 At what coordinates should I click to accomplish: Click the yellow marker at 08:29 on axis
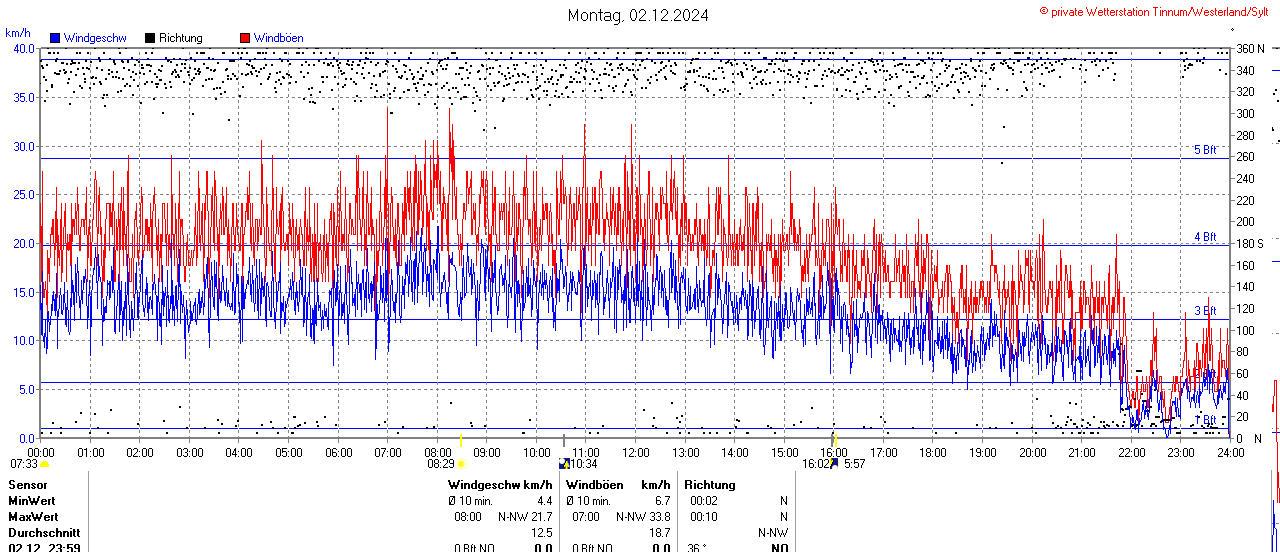(x=460, y=440)
